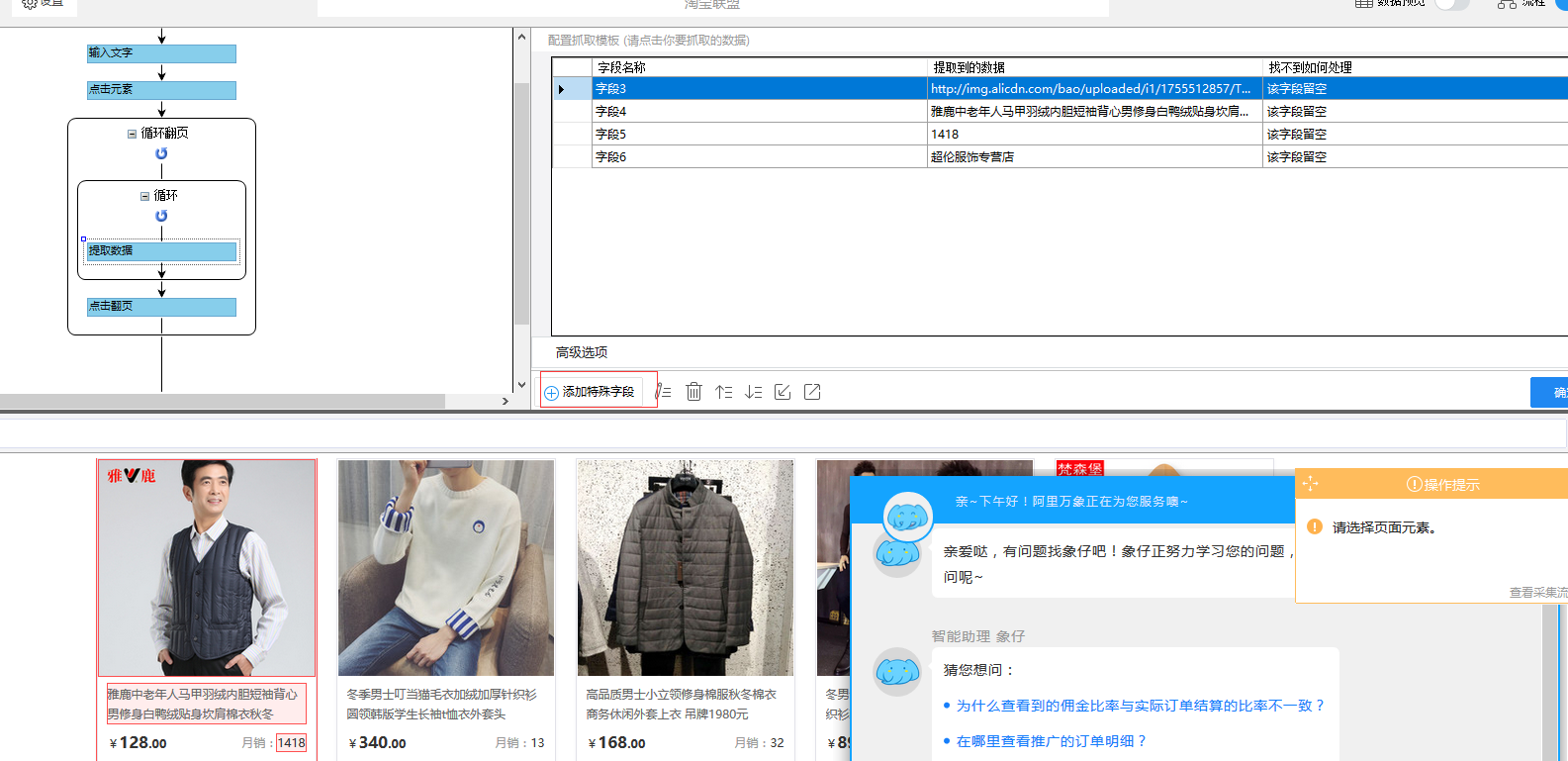Click the monthly sales value 1418
The height and width of the screenshot is (761, 1568).
pos(292,743)
